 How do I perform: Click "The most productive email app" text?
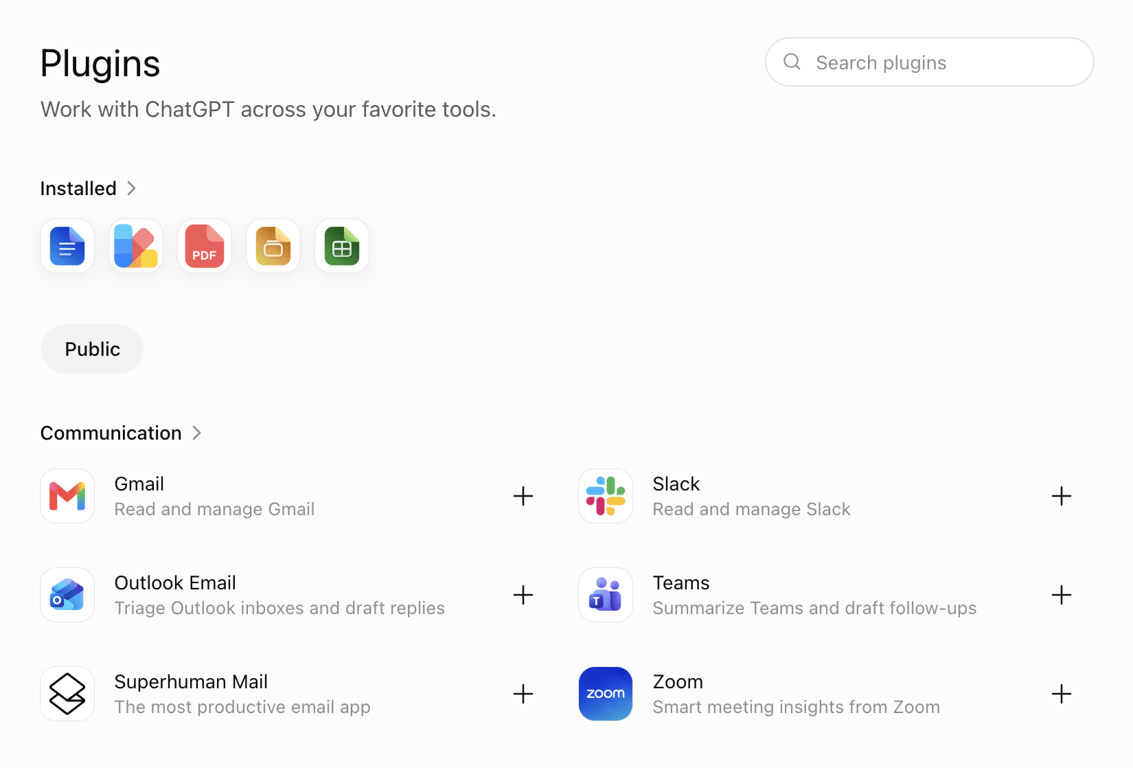(242, 707)
